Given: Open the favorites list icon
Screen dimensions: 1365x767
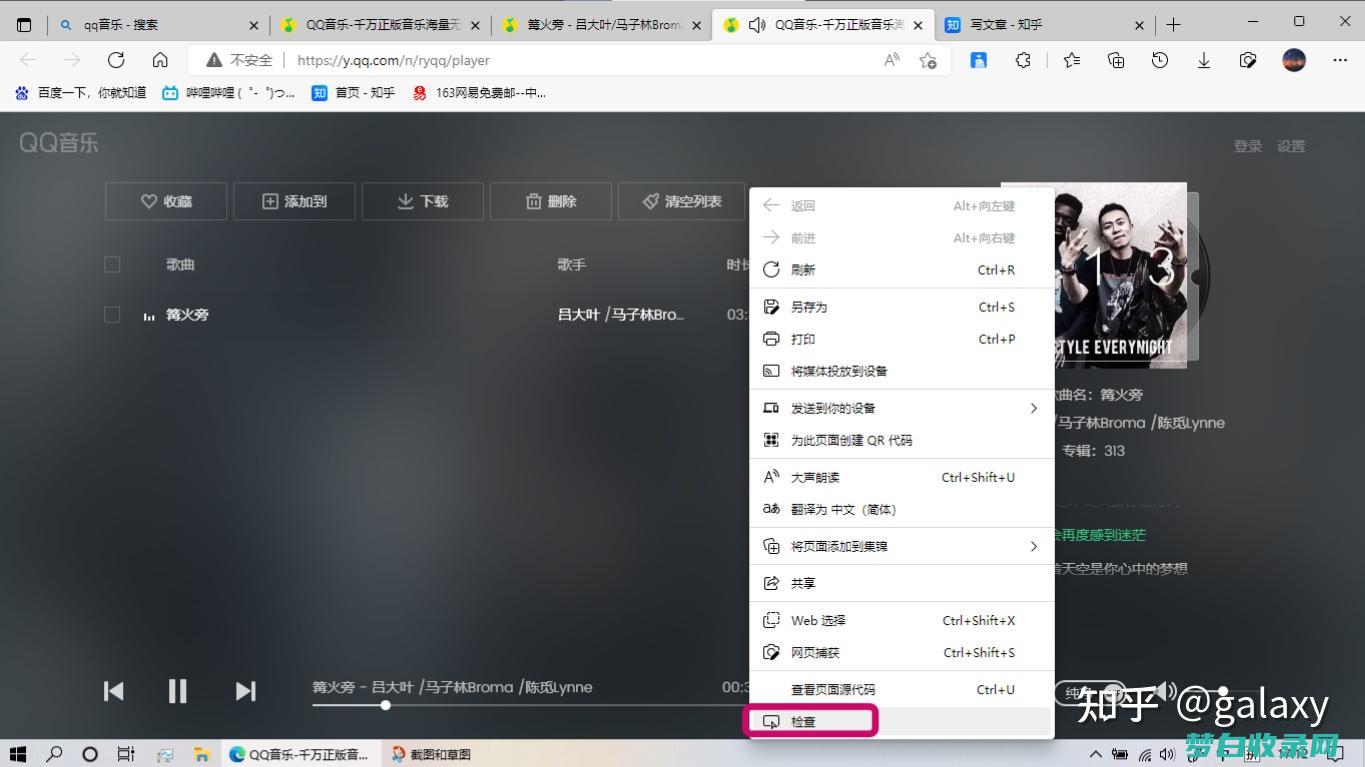Looking at the screenshot, I should coord(1072,60).
